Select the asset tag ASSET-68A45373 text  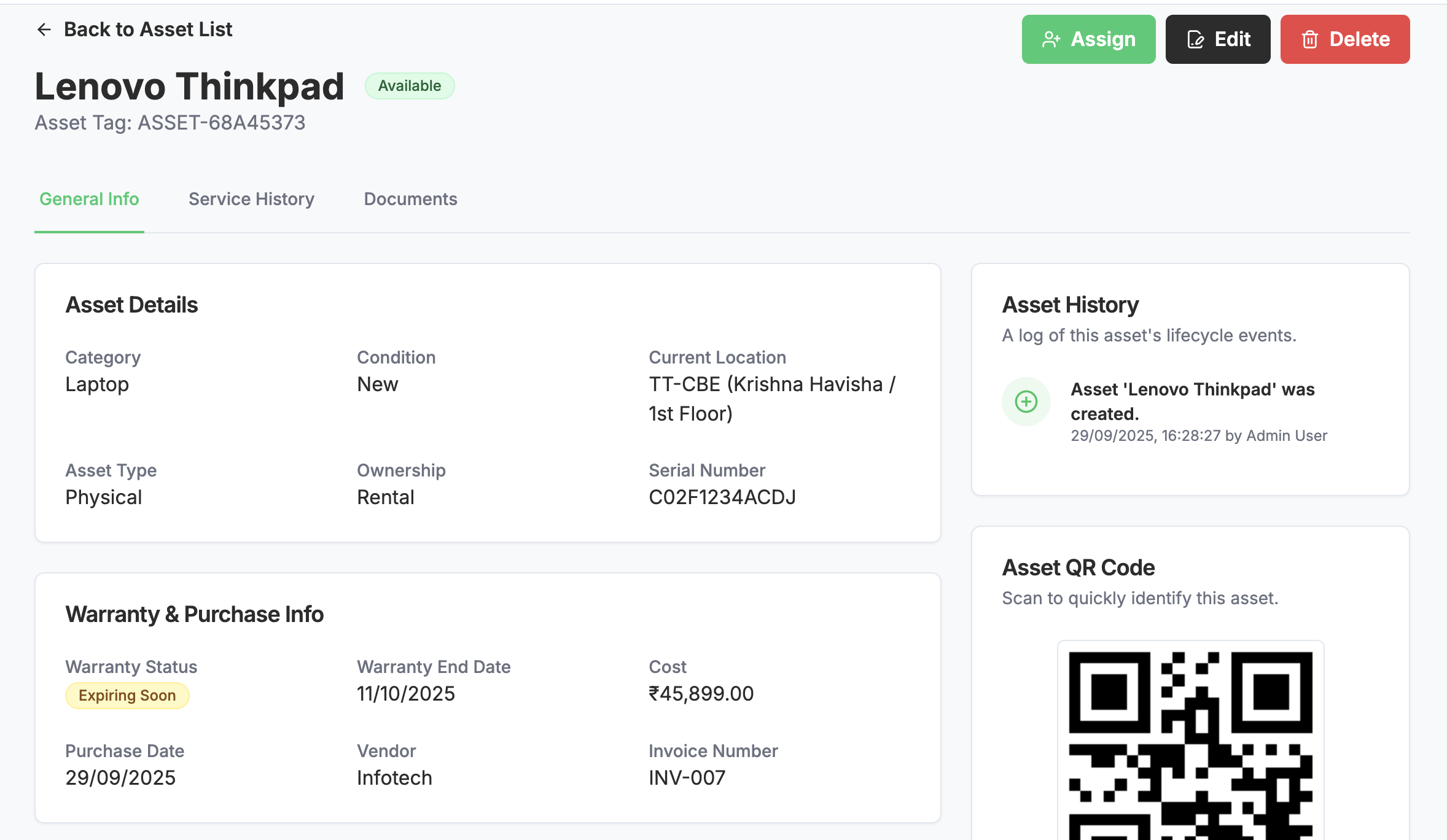point(221,123)
